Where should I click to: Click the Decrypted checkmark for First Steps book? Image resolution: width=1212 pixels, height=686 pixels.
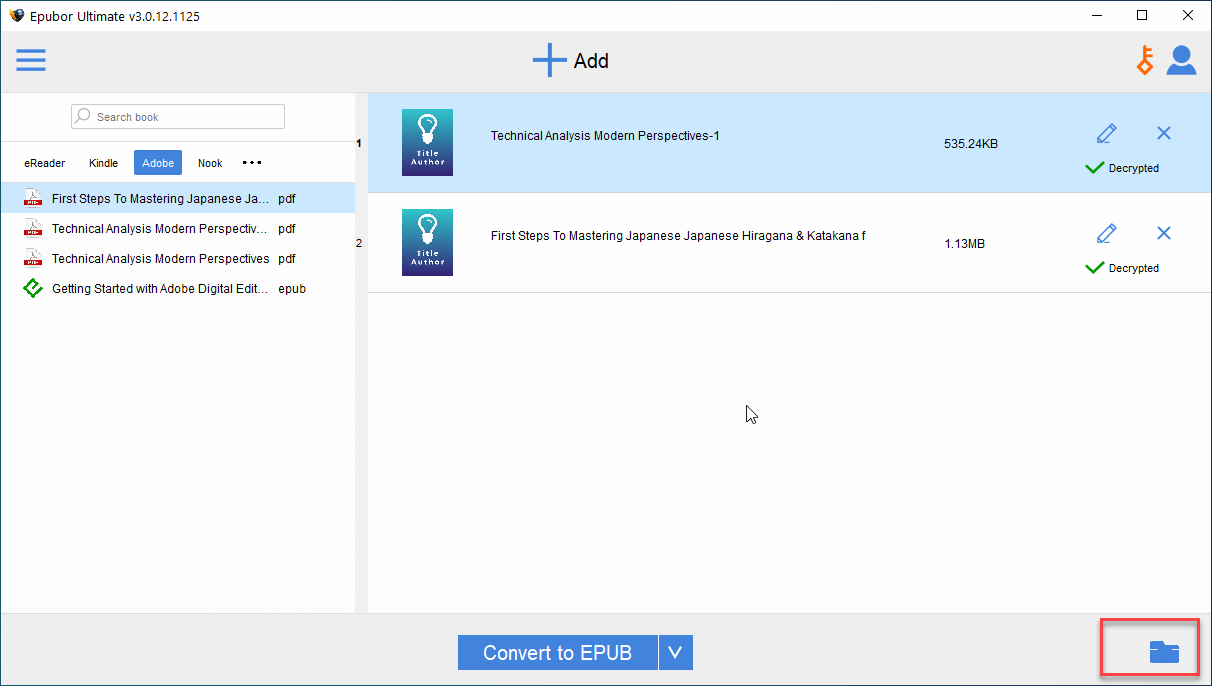[1095, 268]
